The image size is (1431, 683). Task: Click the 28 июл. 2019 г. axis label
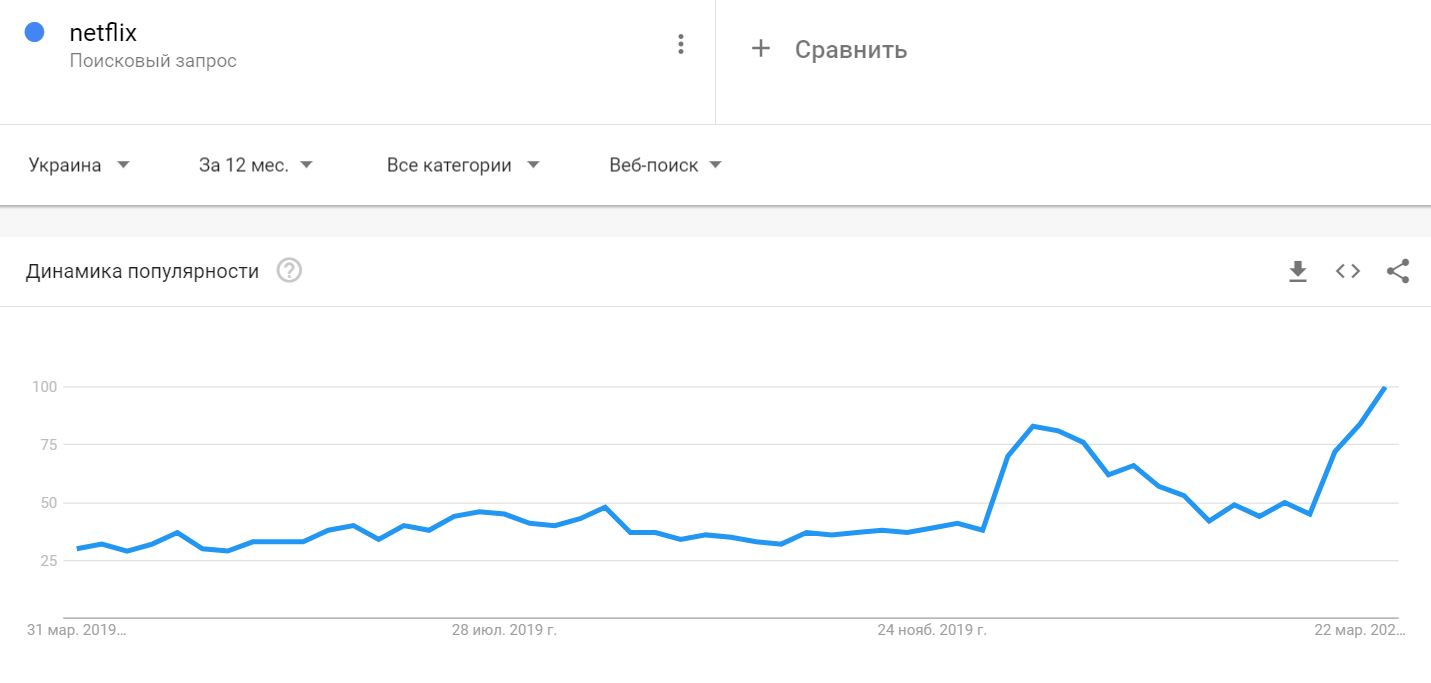click(504, 630)
